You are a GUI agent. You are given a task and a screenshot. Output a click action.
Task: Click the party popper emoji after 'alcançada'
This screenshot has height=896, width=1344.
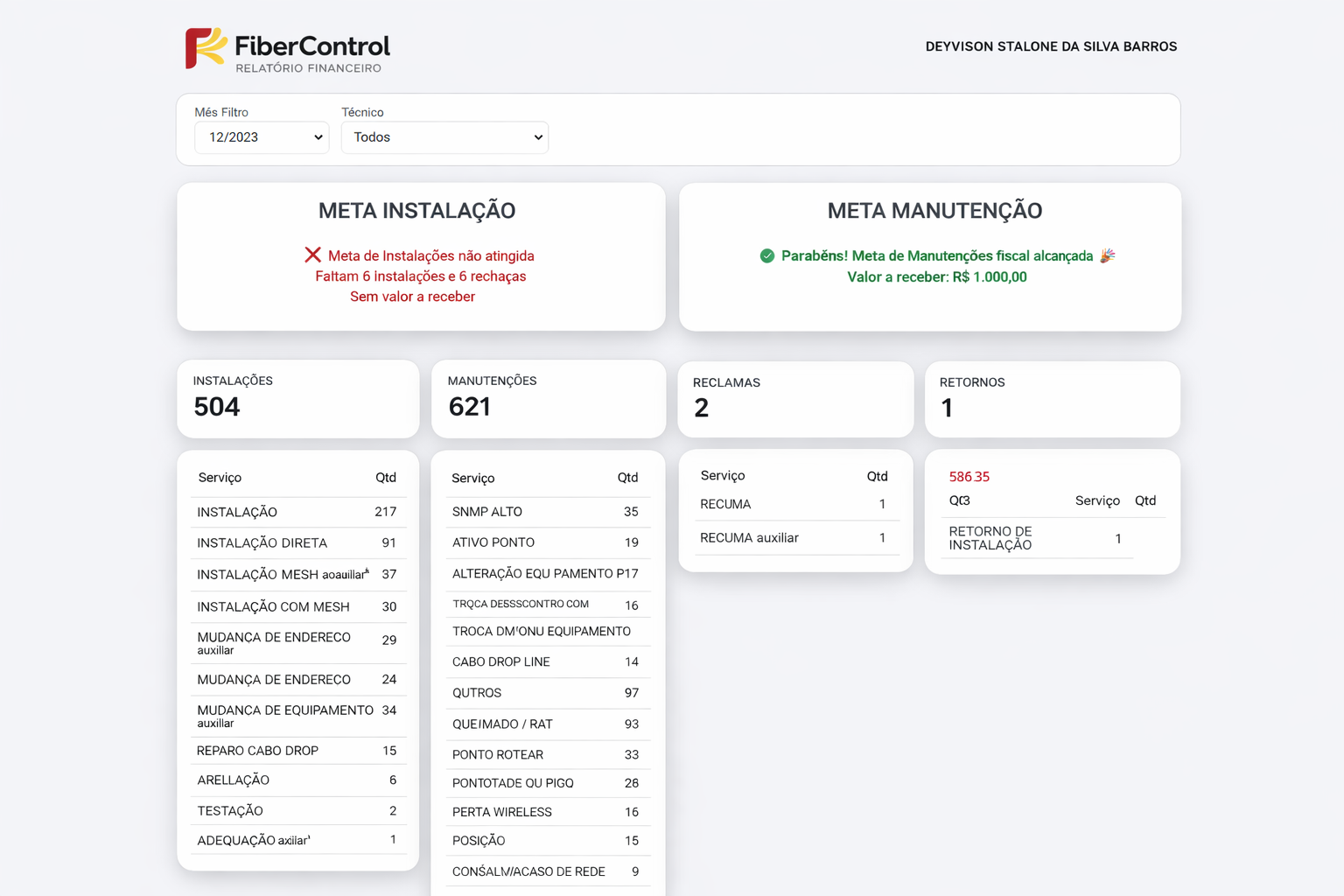[x=1107, y=255]
